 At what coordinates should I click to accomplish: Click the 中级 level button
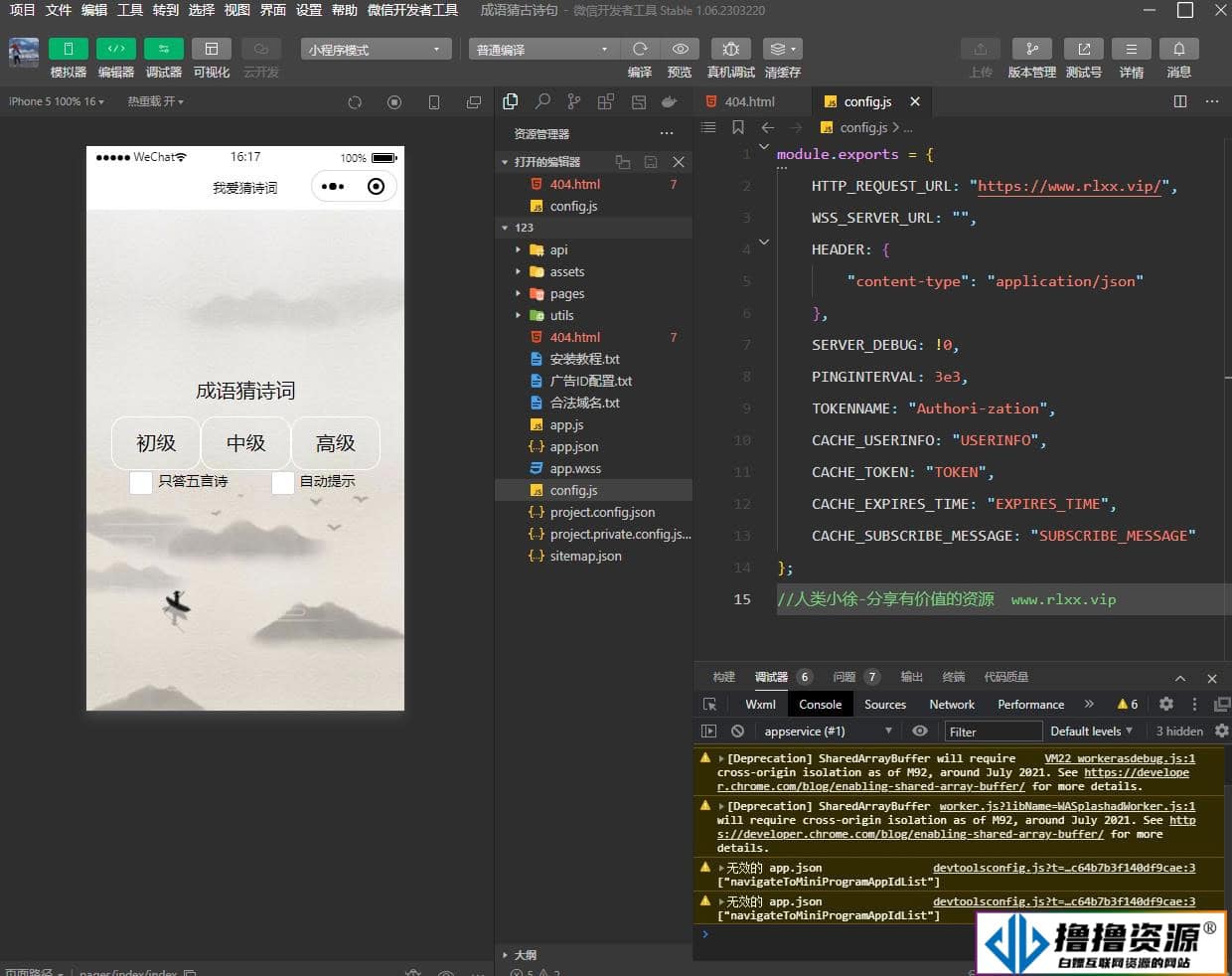[245, 443]
